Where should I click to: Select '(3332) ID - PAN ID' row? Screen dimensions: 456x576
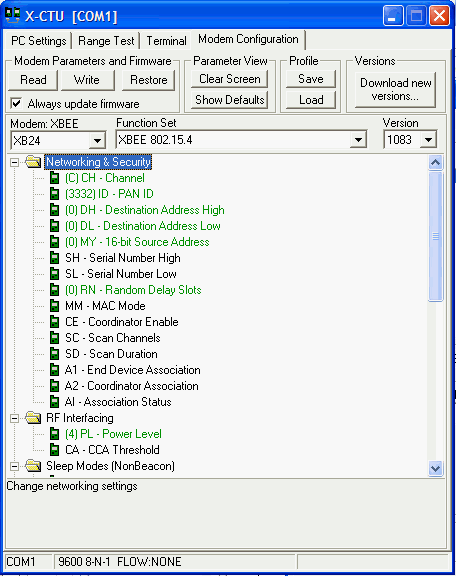coord(109,194)
